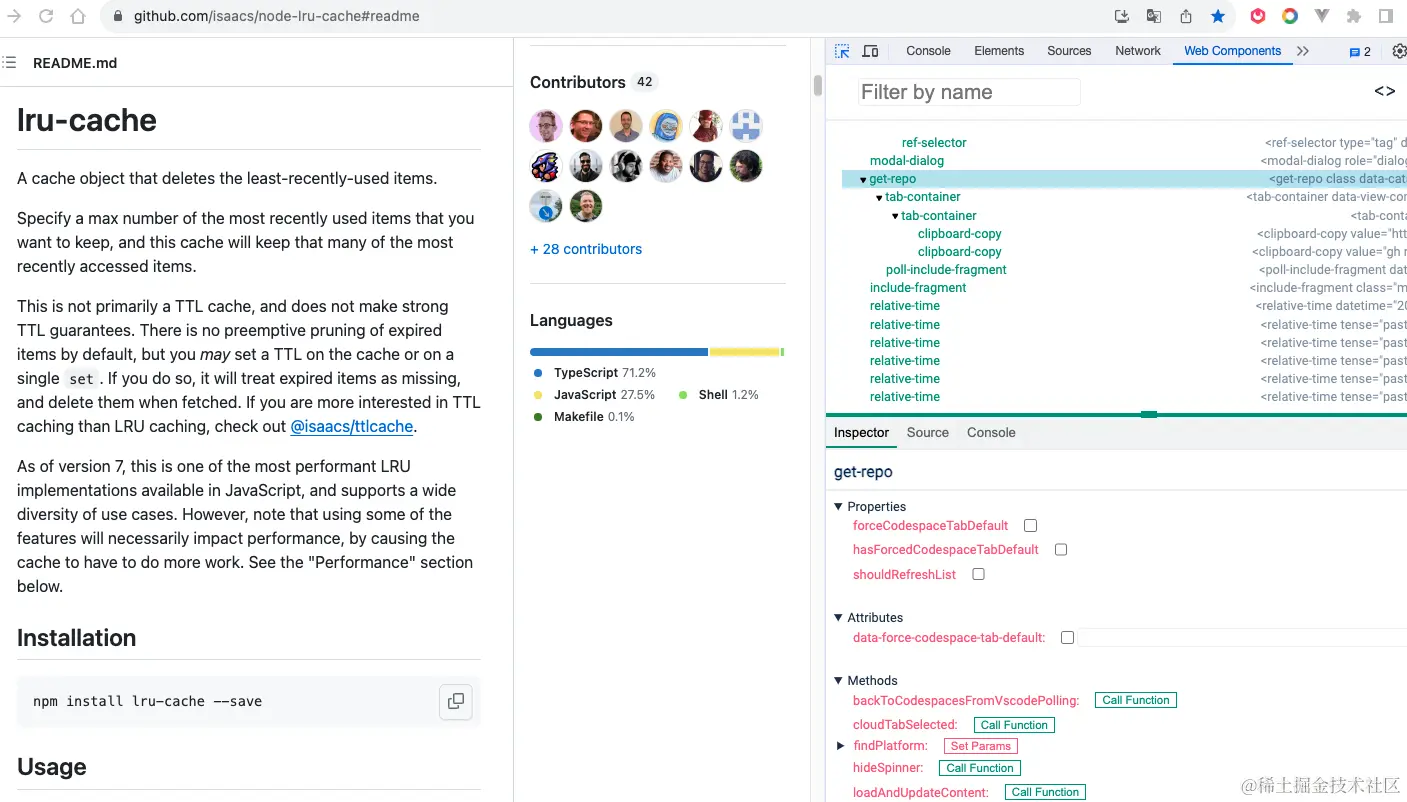The image size is (1407, 802).
Task: Call the backToCodespacesFromVscodePolling function
Action: 1135,700
